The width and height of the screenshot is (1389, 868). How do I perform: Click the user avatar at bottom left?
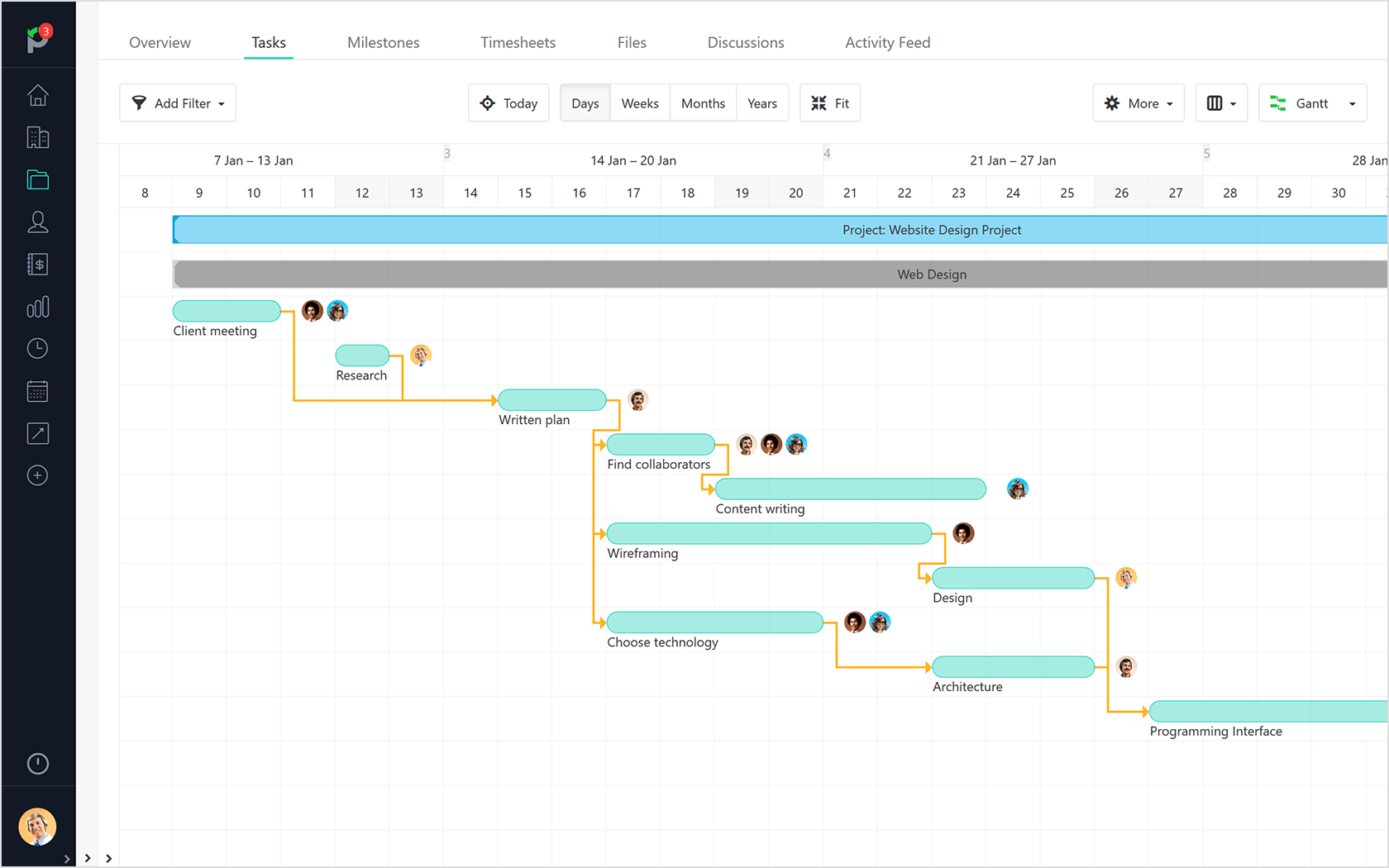(38, 827)
